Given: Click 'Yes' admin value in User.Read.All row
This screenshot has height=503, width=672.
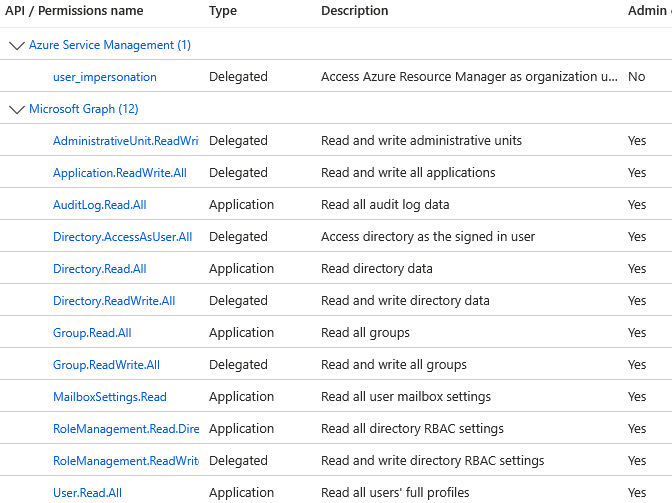Looking at the screenshot, I should coord(637,493).
